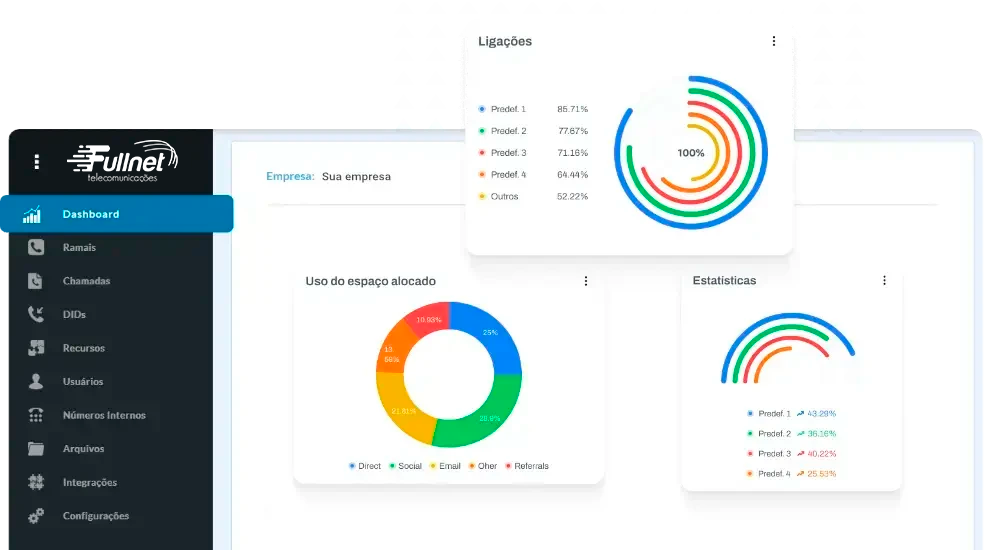The height and width of the screenshot is (550, 992).
Task: Select Dashboard in the sidebar menu
Action: (91, 214)
